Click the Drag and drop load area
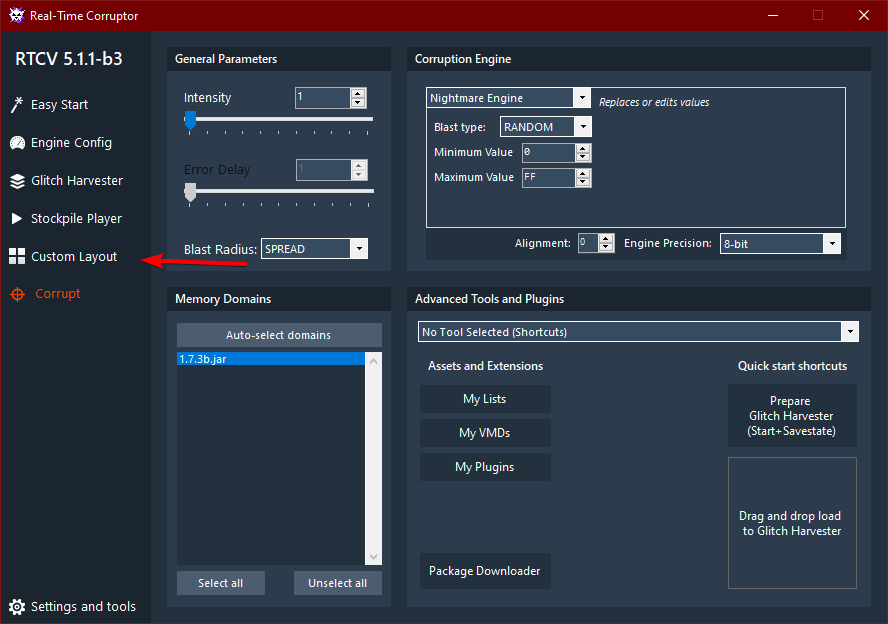 792,523
